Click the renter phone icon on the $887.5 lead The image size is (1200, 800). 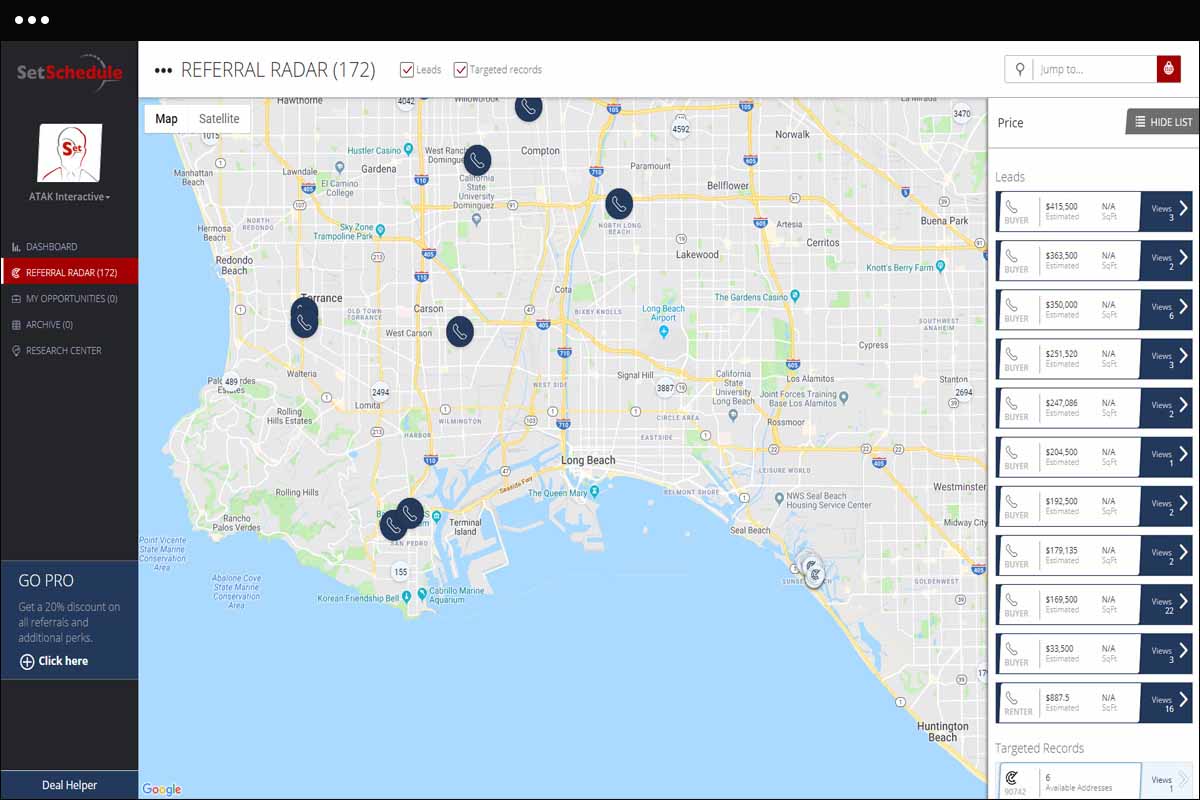1011,698
